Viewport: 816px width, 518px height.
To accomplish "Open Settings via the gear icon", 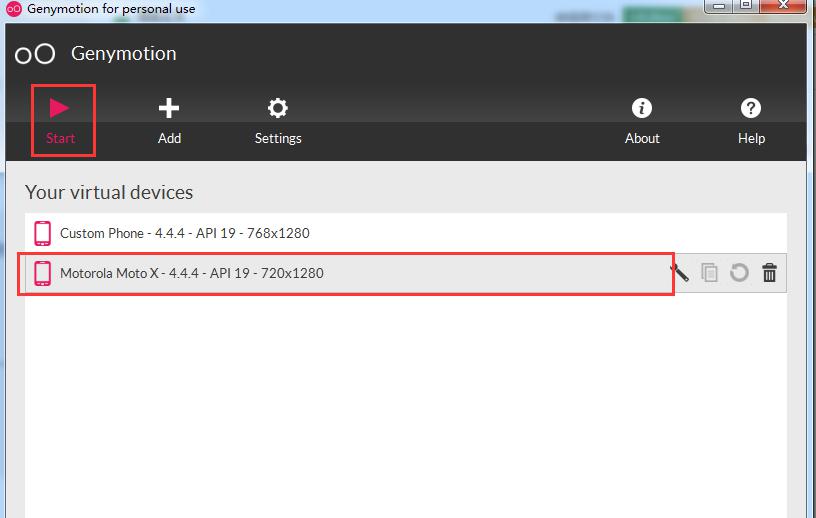I will pos(278,108).
